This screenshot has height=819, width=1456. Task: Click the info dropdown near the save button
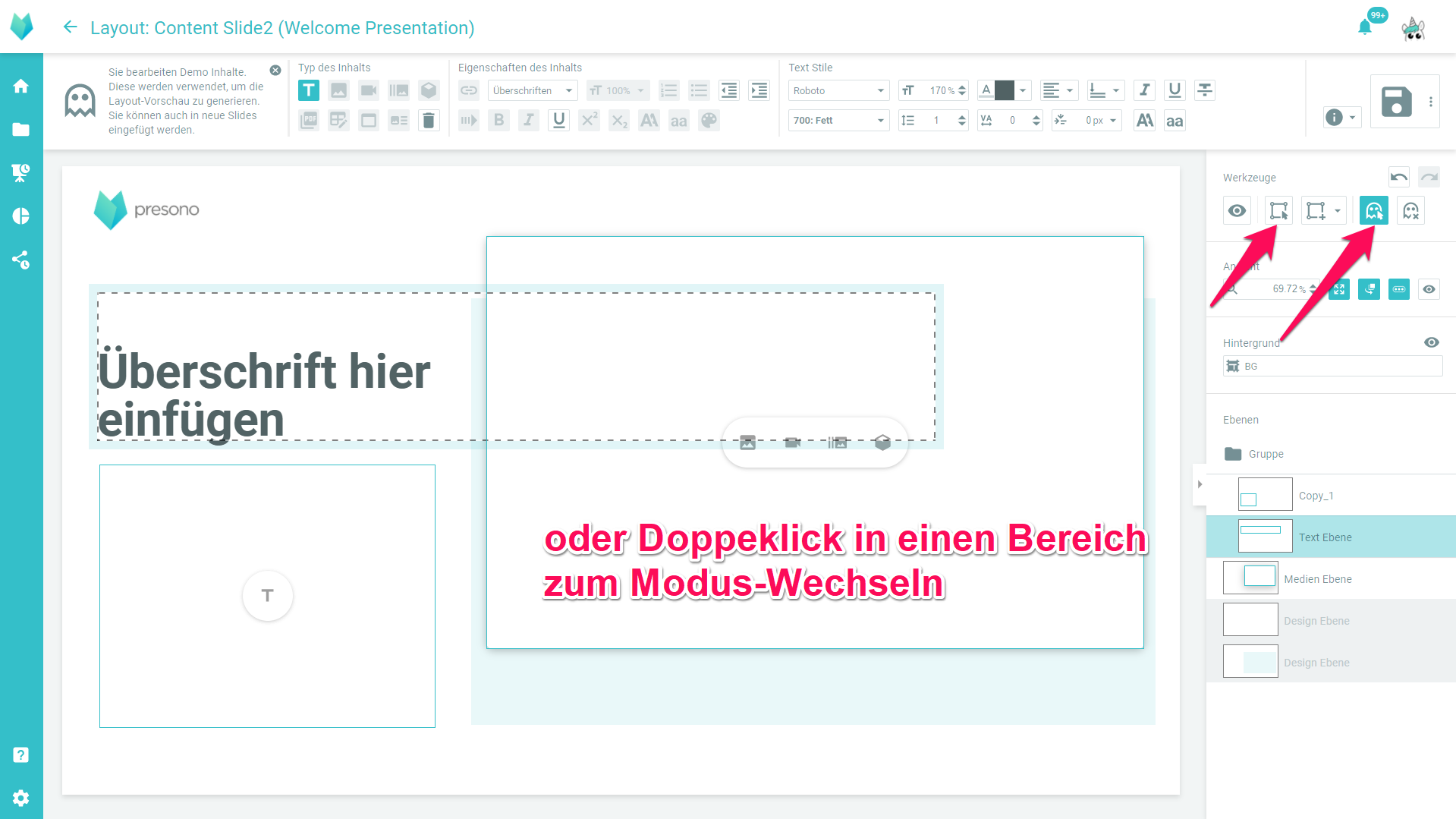[x=1341, y=117]
